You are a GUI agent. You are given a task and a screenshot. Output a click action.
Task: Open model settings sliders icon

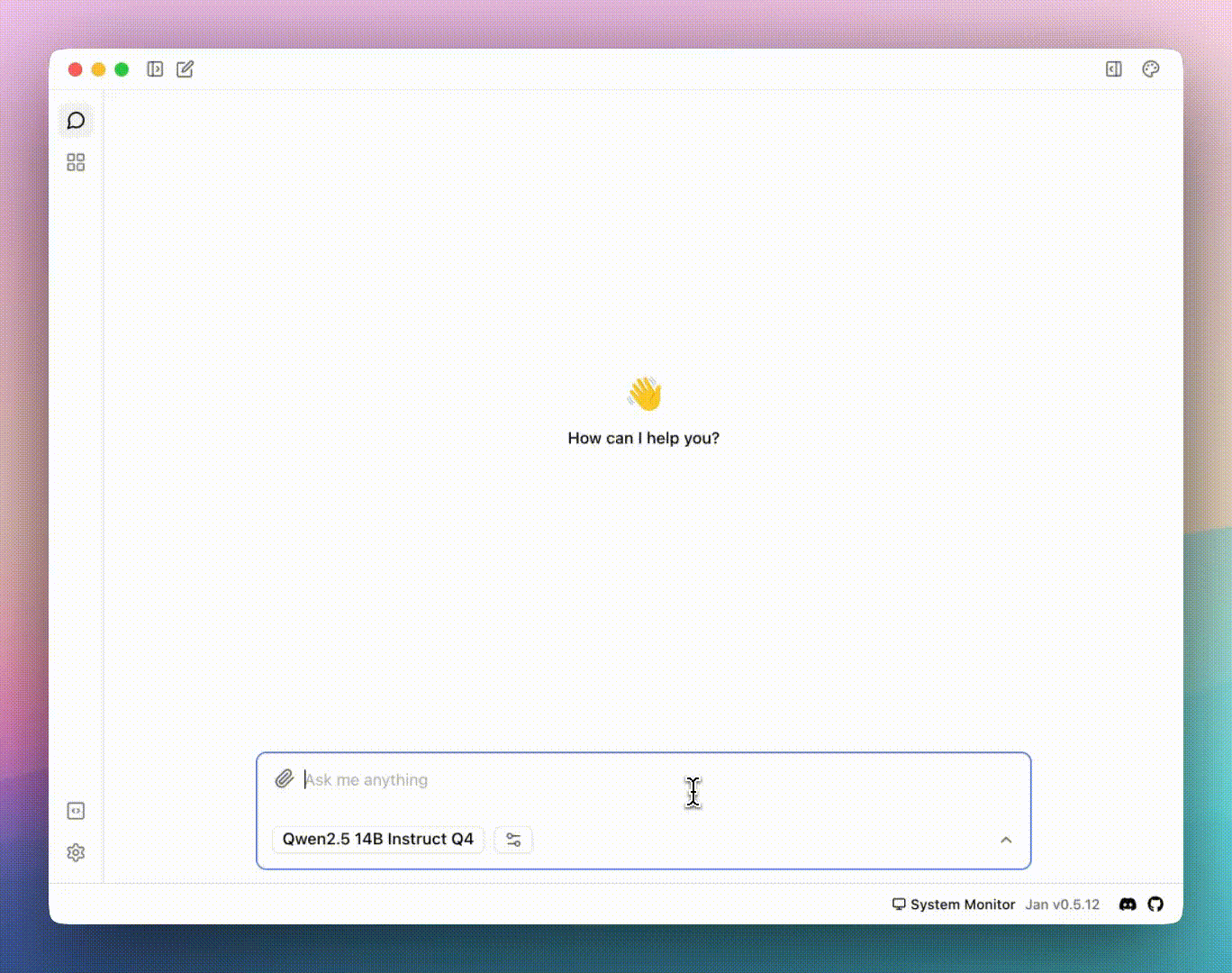point(513,840)
